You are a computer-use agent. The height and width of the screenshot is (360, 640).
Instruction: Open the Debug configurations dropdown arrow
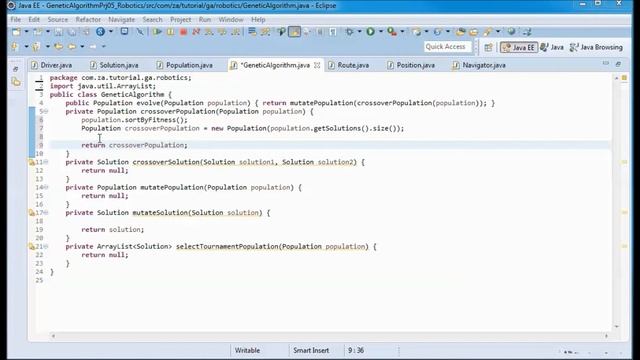(x=360, y=32)
